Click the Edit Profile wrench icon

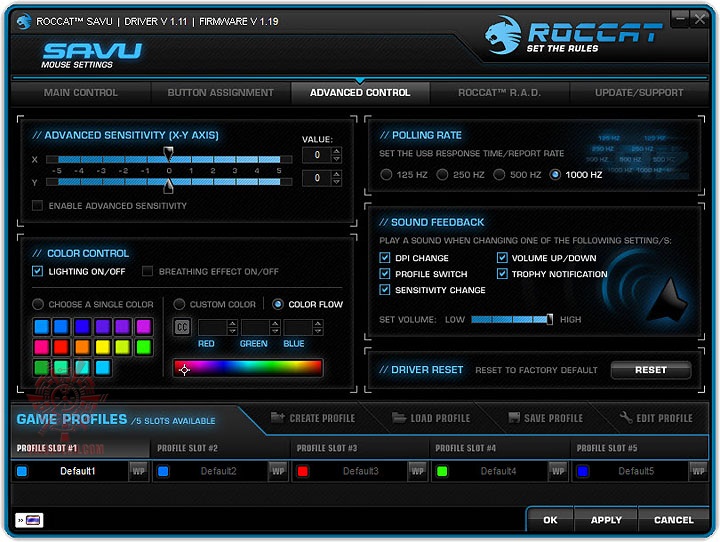pyautogui.click(x=625, y=418)
